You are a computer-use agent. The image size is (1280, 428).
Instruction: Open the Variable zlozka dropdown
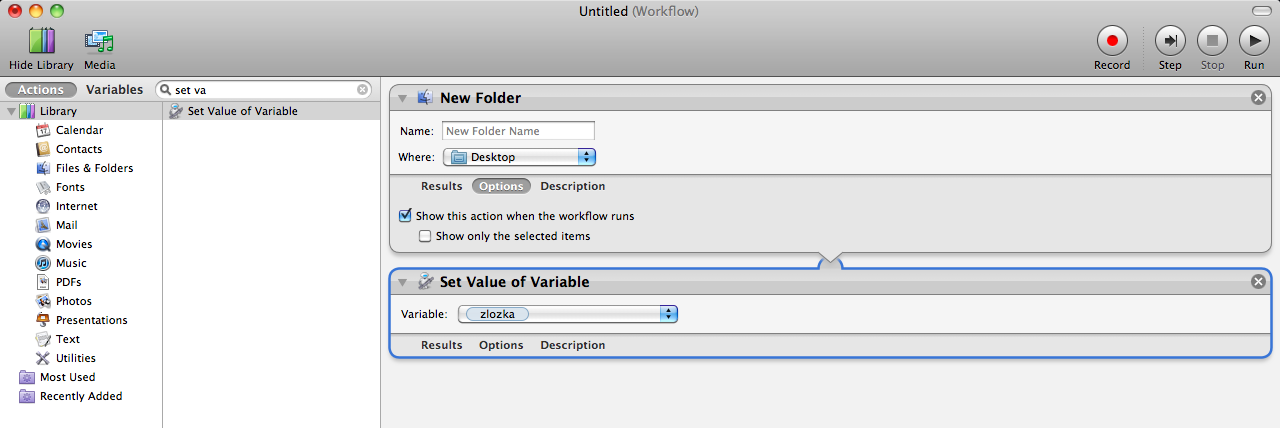point(568,314)
